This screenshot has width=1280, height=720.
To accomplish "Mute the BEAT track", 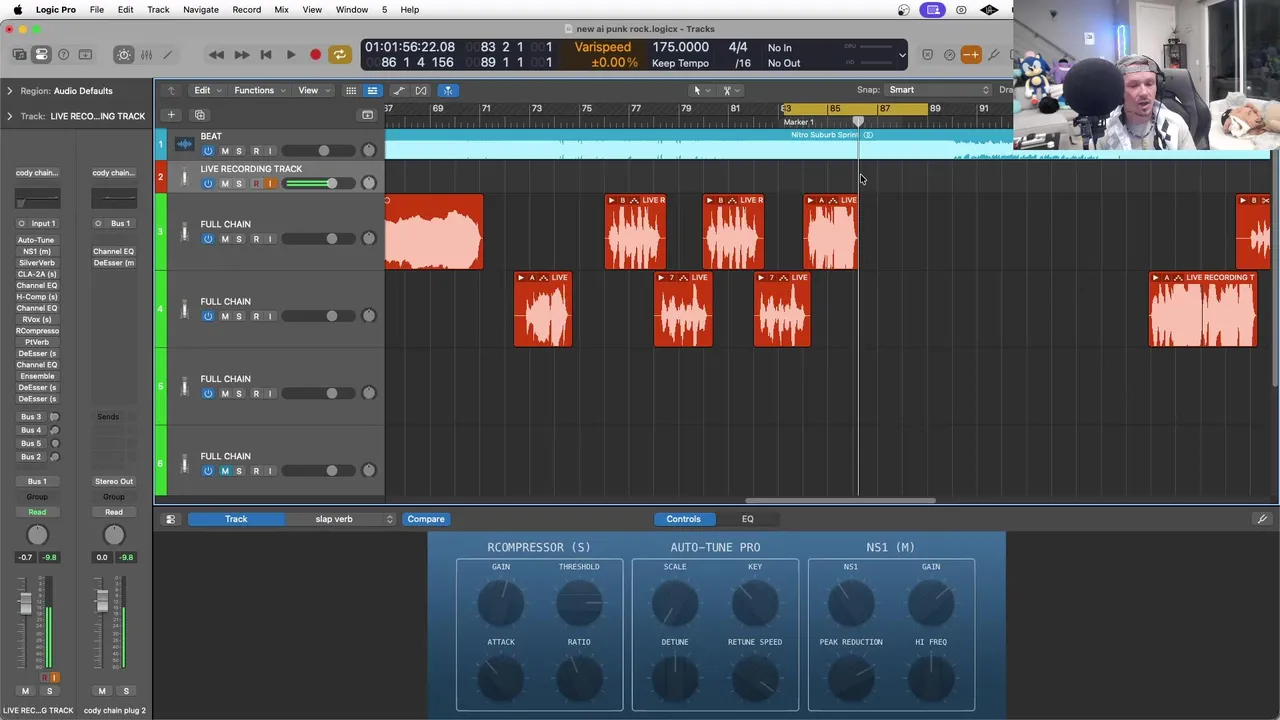I will coord(224,151).
